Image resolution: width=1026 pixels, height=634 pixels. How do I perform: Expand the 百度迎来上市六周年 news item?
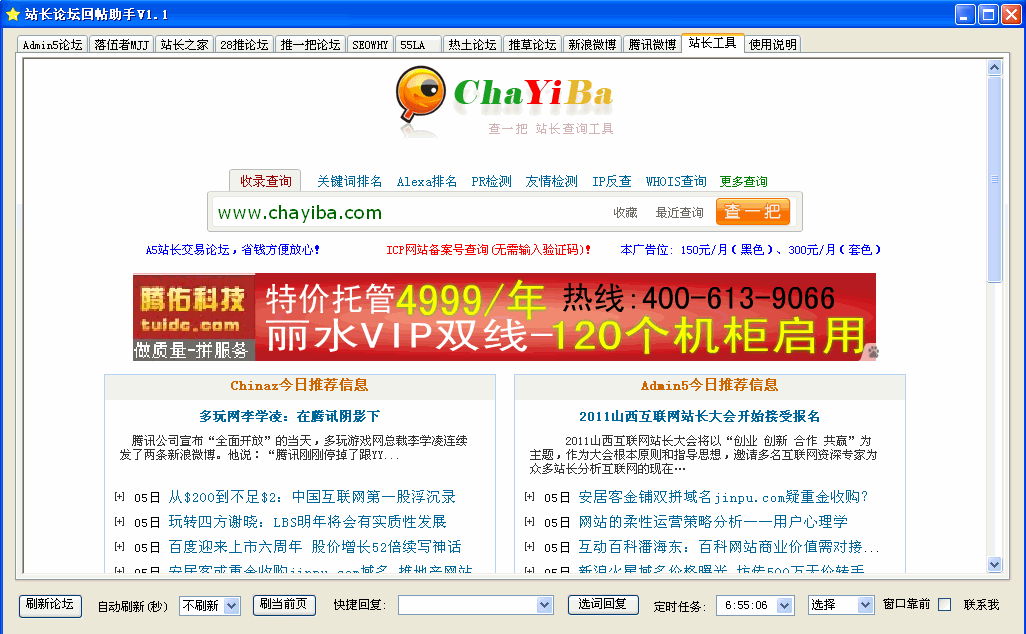point(119,546)
